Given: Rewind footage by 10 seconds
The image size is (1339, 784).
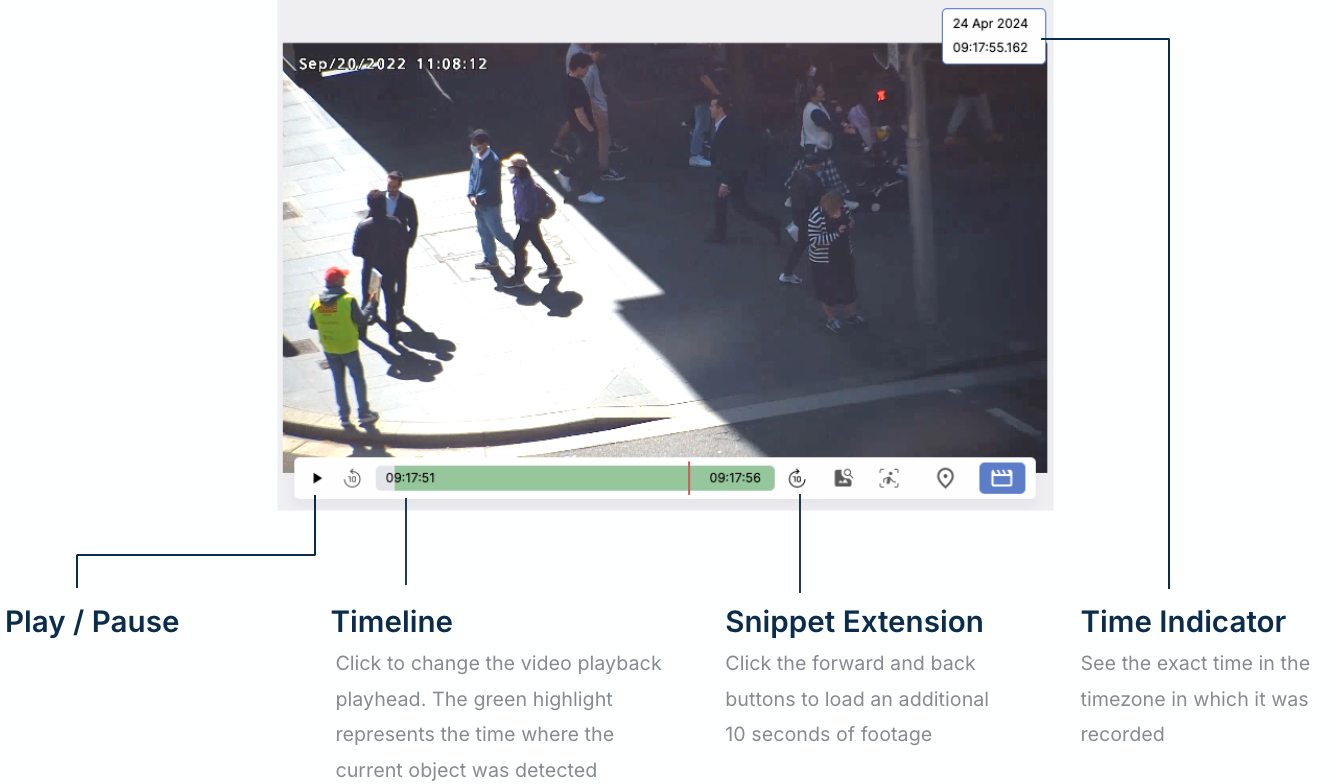Looking at the screenshot, I should [352, 479].
